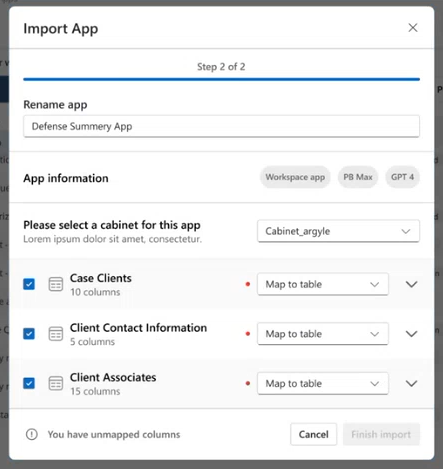Click the Step 2 of 2 progress bar
Screen dimensions: 443x469
[221, 79]
